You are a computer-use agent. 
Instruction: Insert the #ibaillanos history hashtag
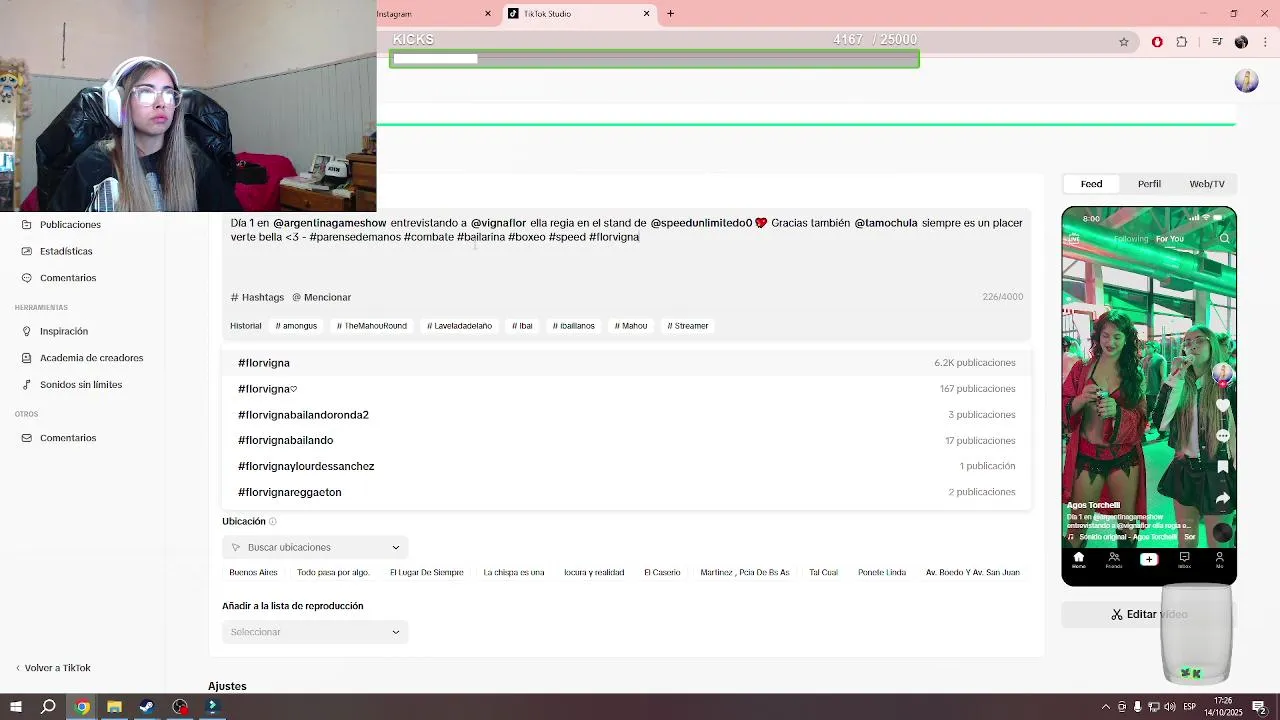pos(573,326)
